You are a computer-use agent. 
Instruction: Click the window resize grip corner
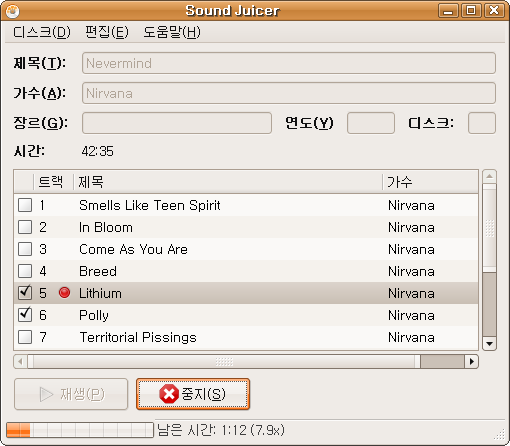point(500,435)
